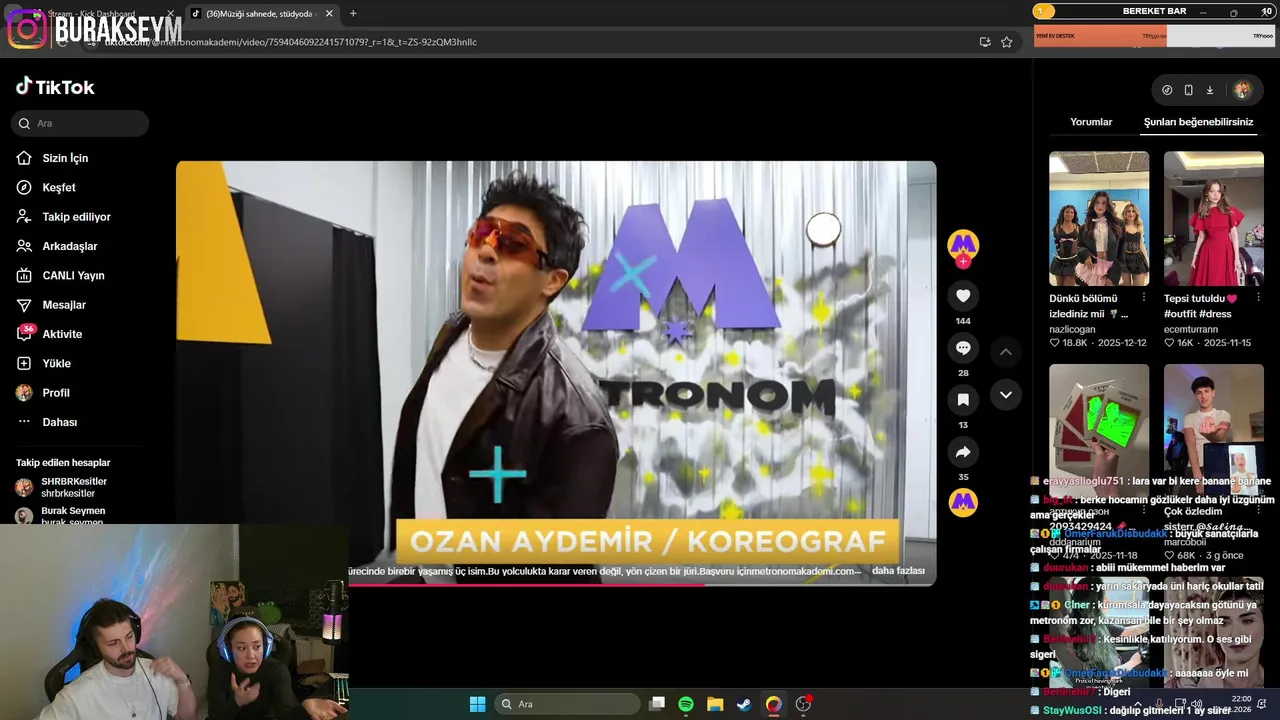The width and height of the screenshot is (1280, 720).
Task: Click Yükle to upload
Action: tap(56, 363)
